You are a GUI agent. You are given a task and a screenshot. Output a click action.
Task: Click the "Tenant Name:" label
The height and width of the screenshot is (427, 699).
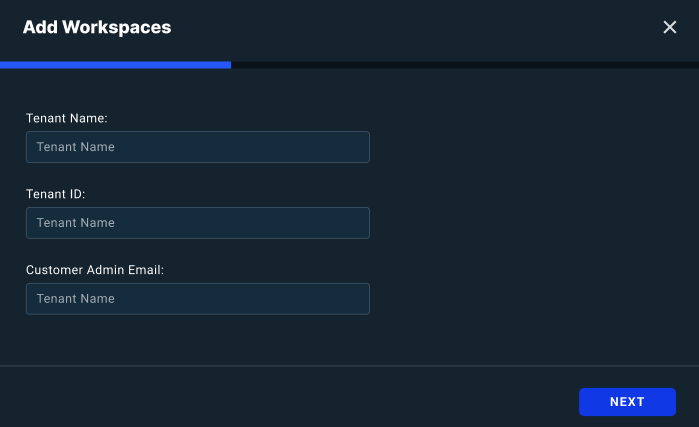[x=67, y=118]
